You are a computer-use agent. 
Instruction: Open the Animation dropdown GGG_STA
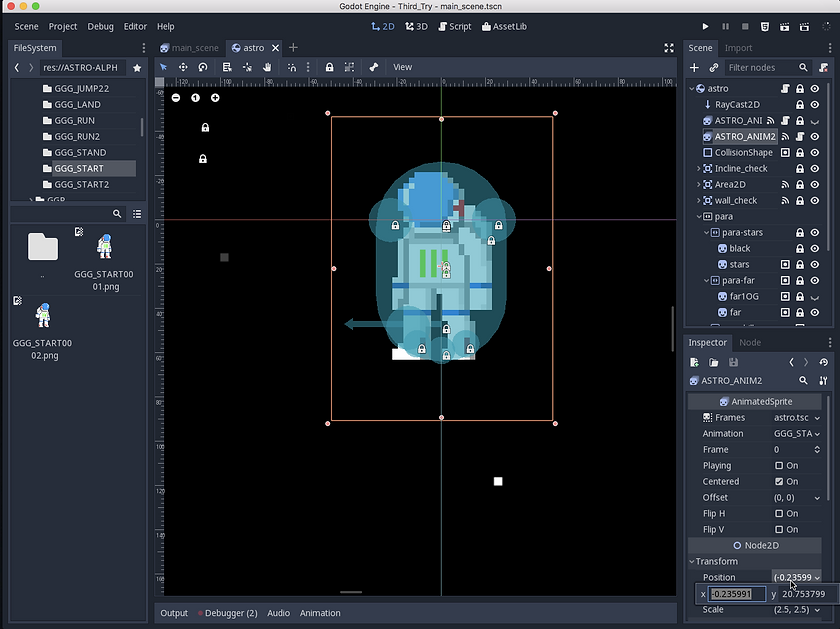click(797, 433)
